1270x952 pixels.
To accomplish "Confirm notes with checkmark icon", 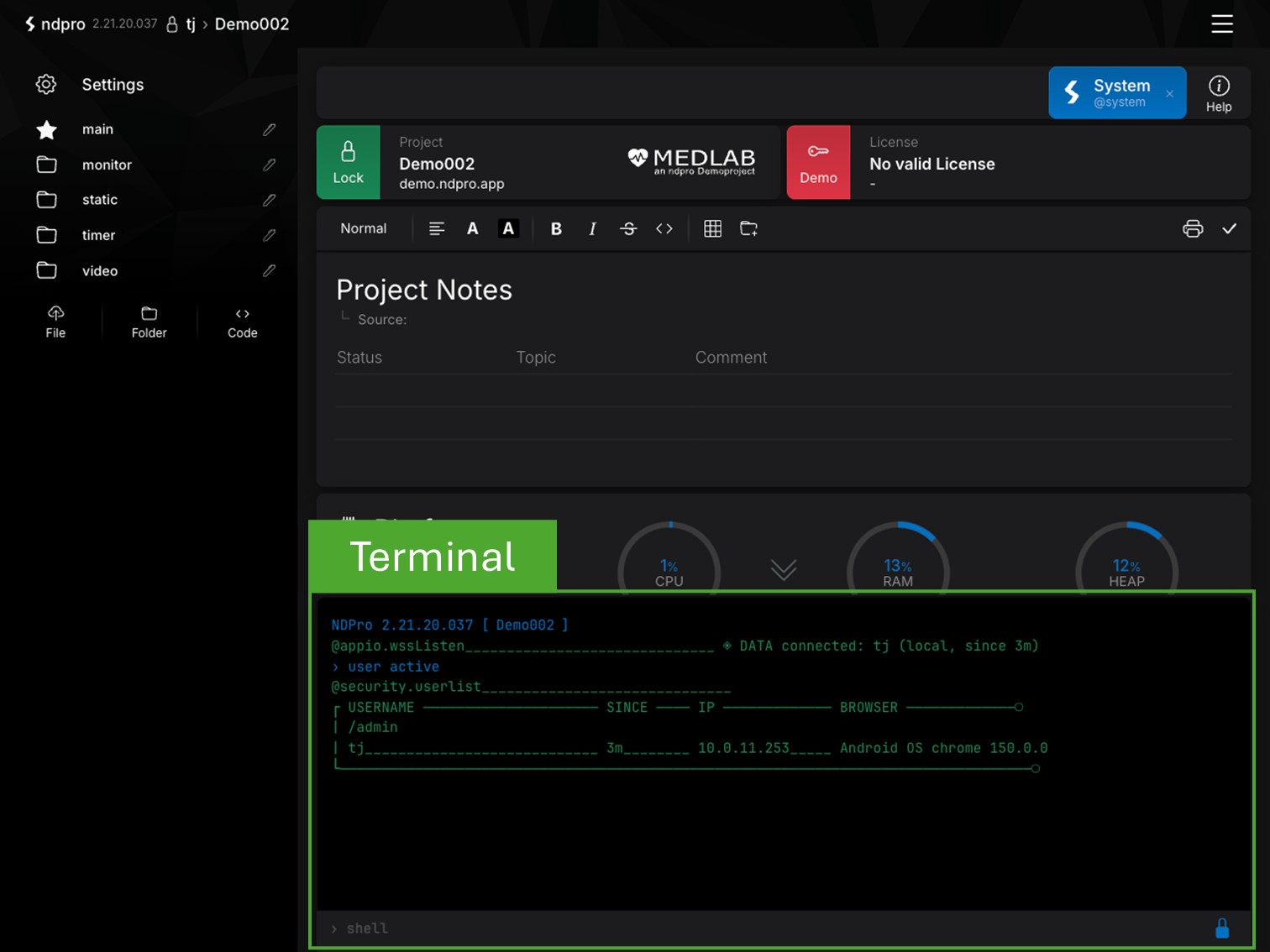I will click(x=1229, y=228).
